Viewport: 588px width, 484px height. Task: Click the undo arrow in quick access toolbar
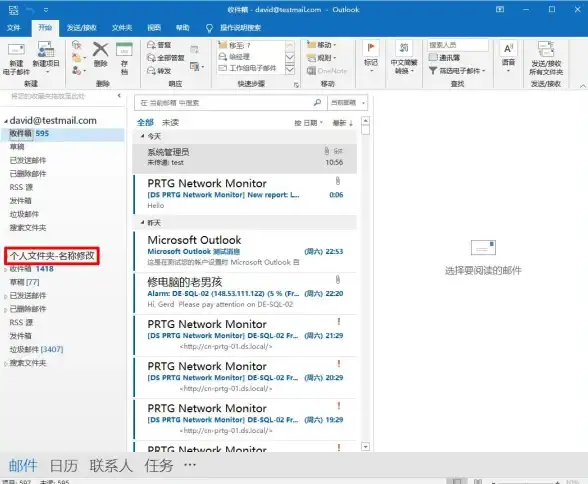point(30,10)
